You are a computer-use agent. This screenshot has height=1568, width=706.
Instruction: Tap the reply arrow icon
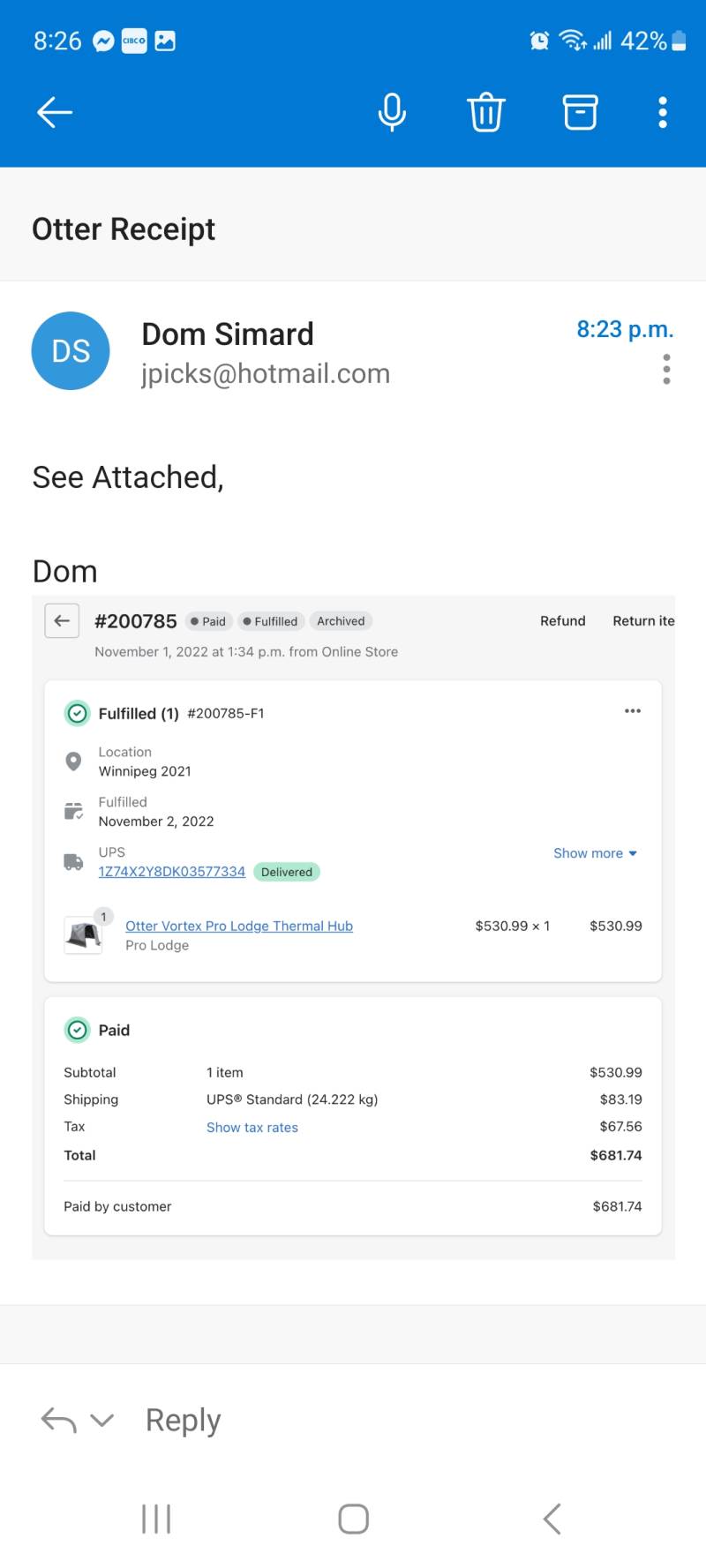click(58, 1420)
